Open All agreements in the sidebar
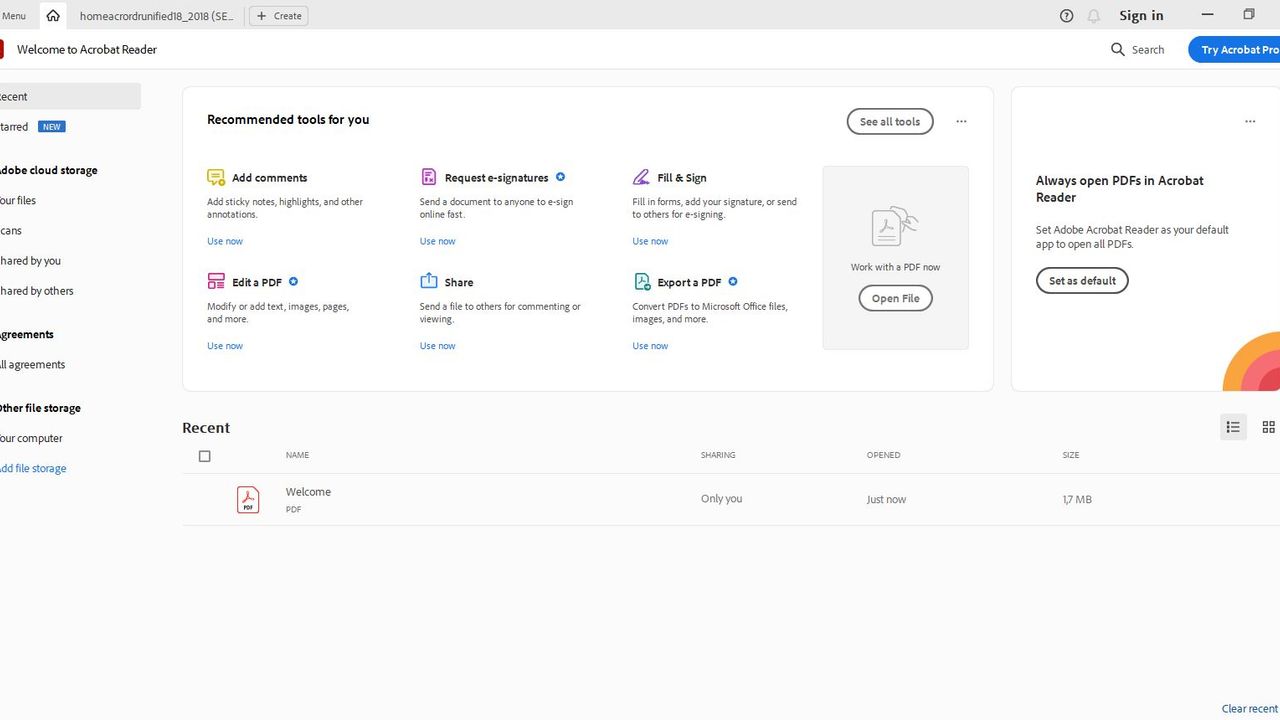 pos(32,364)
